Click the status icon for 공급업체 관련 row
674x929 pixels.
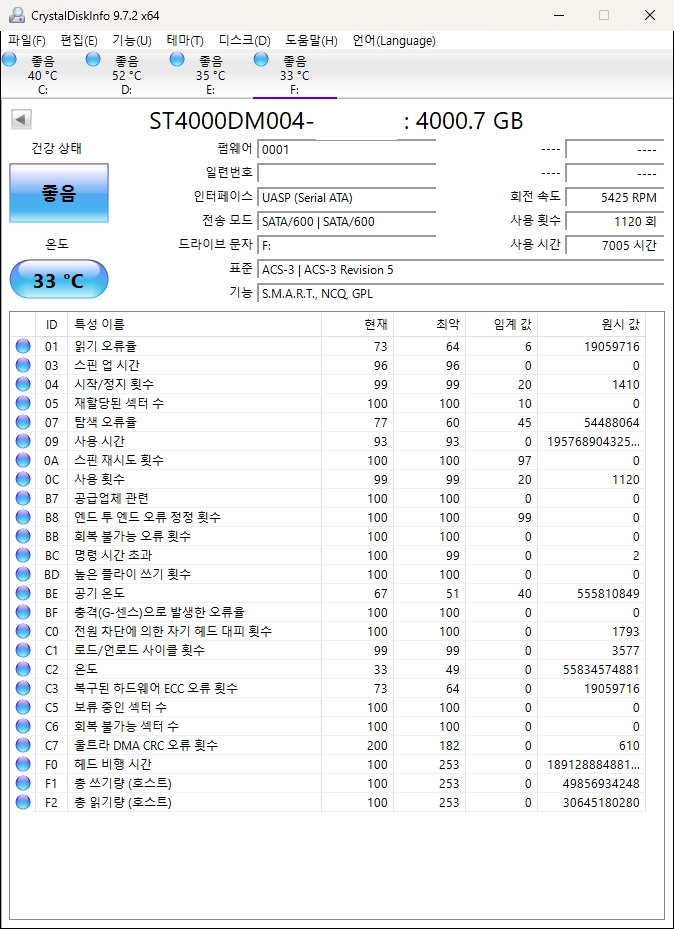pyautogui.click(x=23, y=498)
